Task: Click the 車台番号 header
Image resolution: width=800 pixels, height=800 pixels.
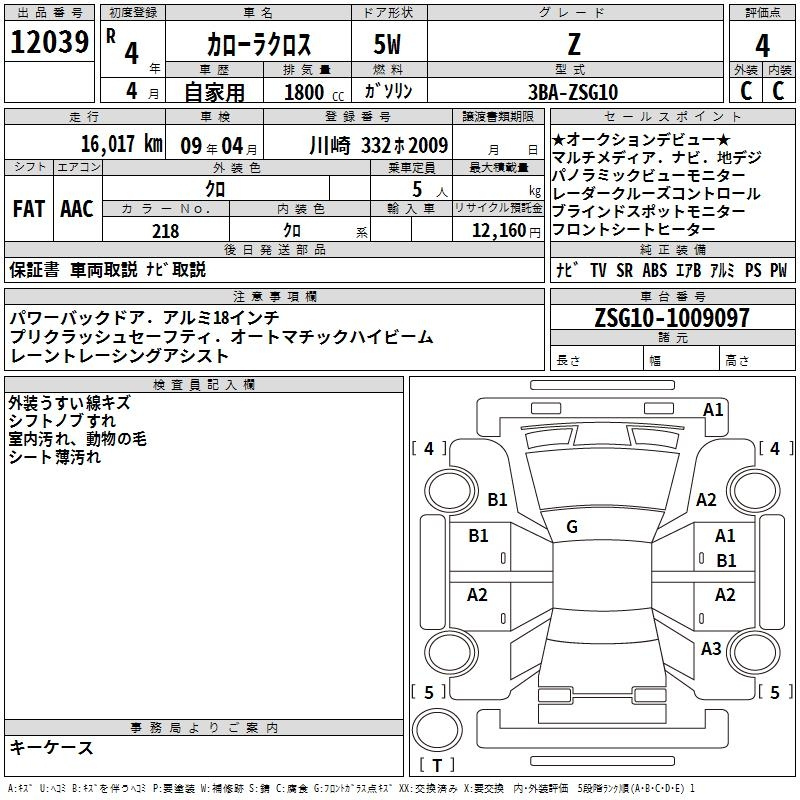Action: tap(672, 296)
